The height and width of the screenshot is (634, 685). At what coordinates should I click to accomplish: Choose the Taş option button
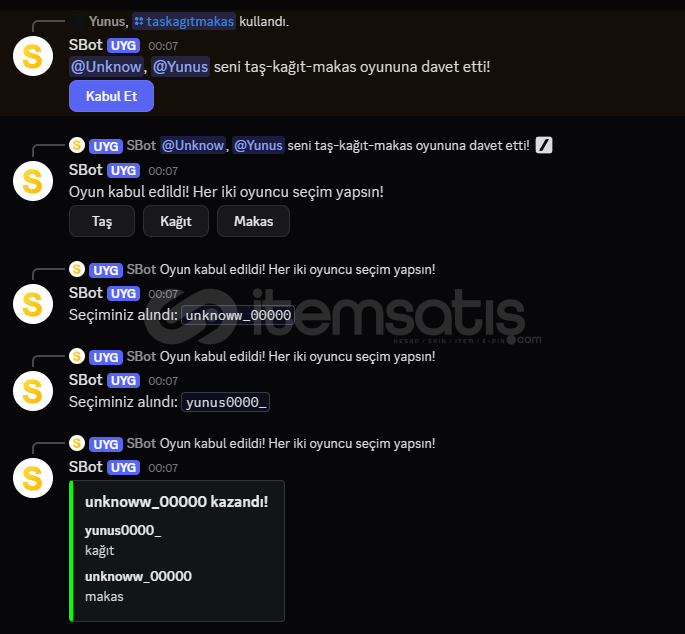(x=102, y=221)
